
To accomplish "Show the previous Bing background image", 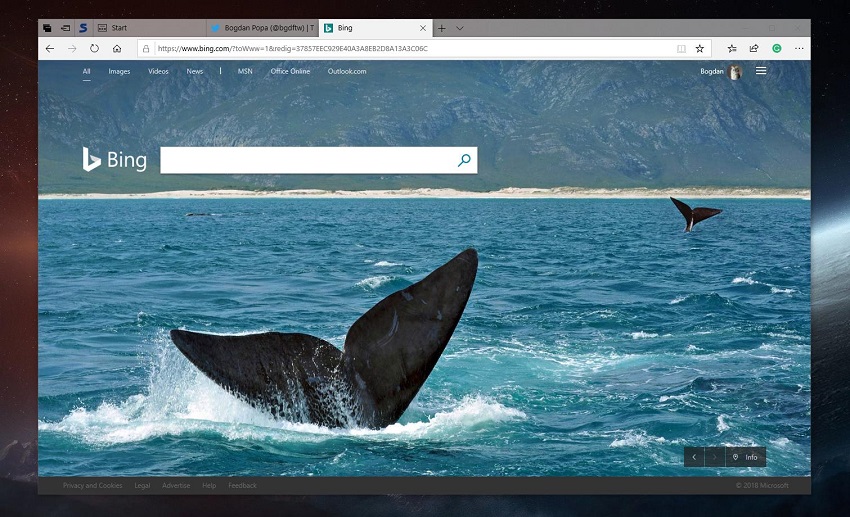I will click(x=695, y=457).
